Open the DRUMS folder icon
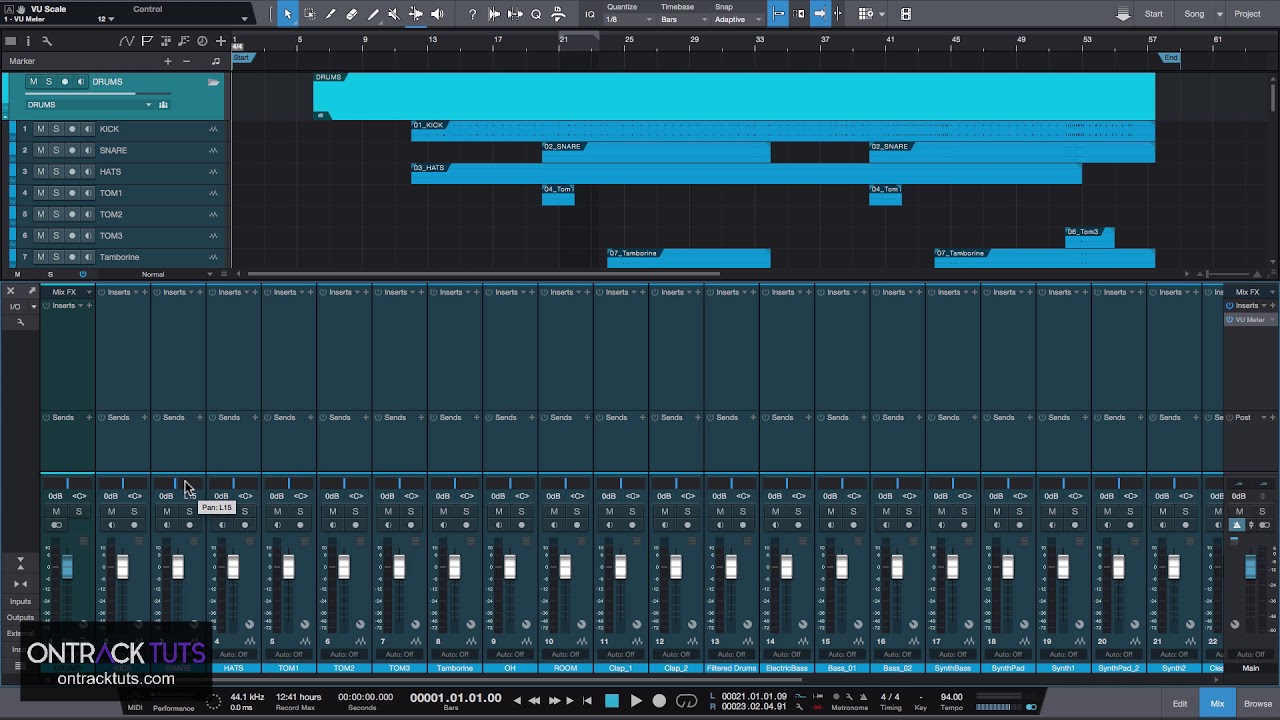This screenshot has height=720, width=1280. (x=213, y=82)
